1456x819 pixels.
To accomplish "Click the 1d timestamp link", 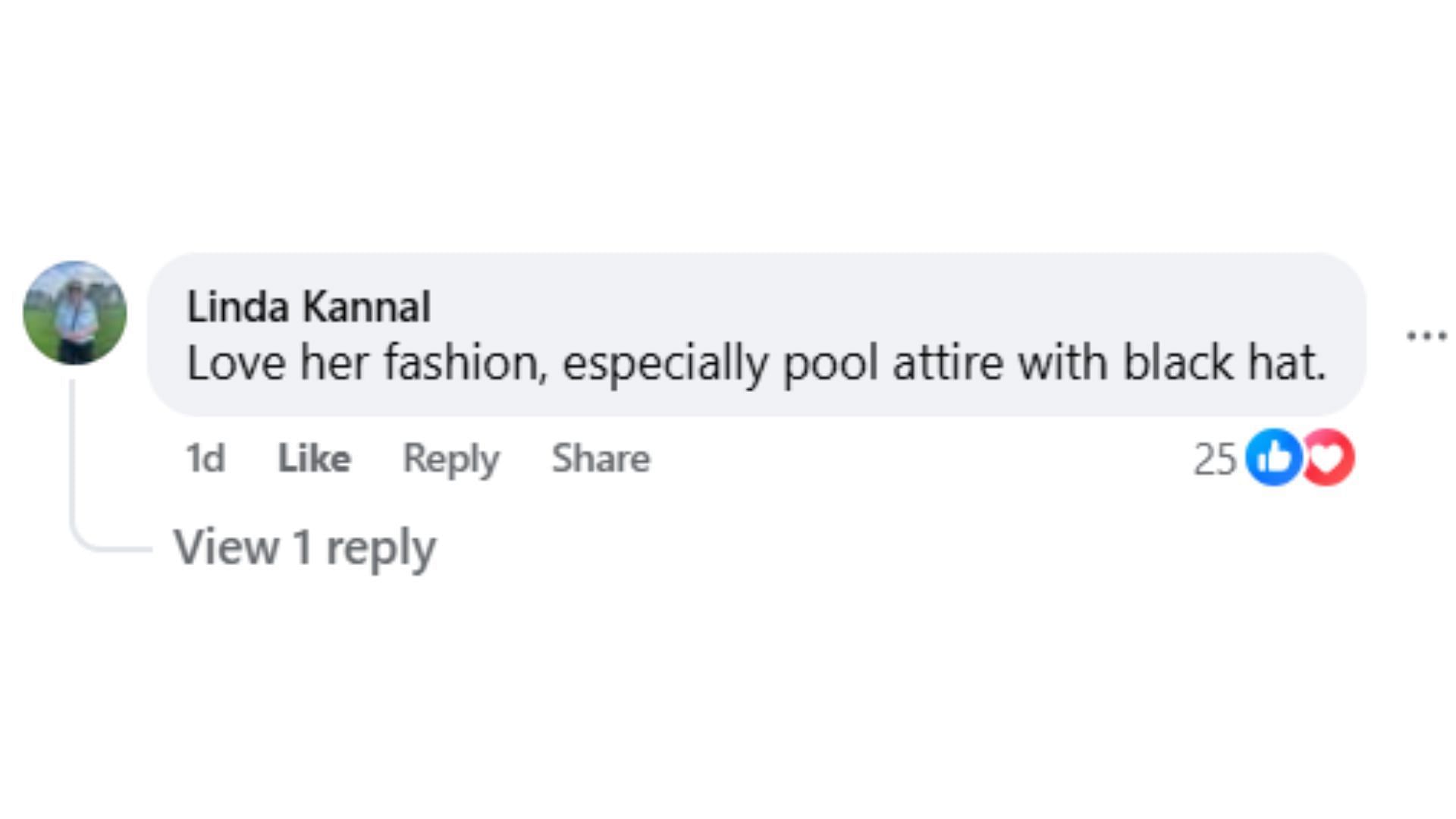I will (x=205, y=458).
